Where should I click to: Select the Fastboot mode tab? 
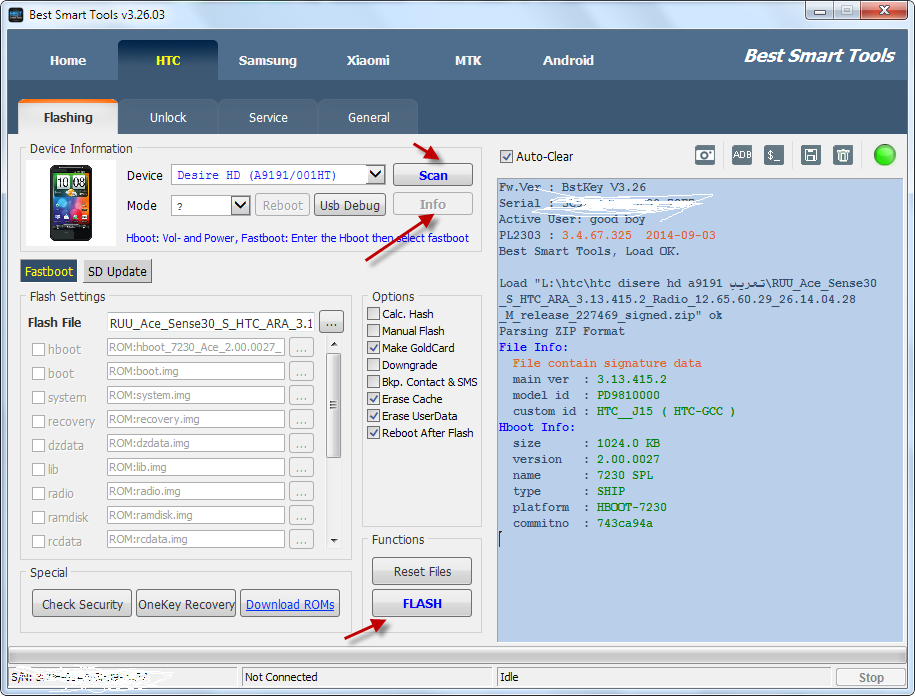coord(49,271)
